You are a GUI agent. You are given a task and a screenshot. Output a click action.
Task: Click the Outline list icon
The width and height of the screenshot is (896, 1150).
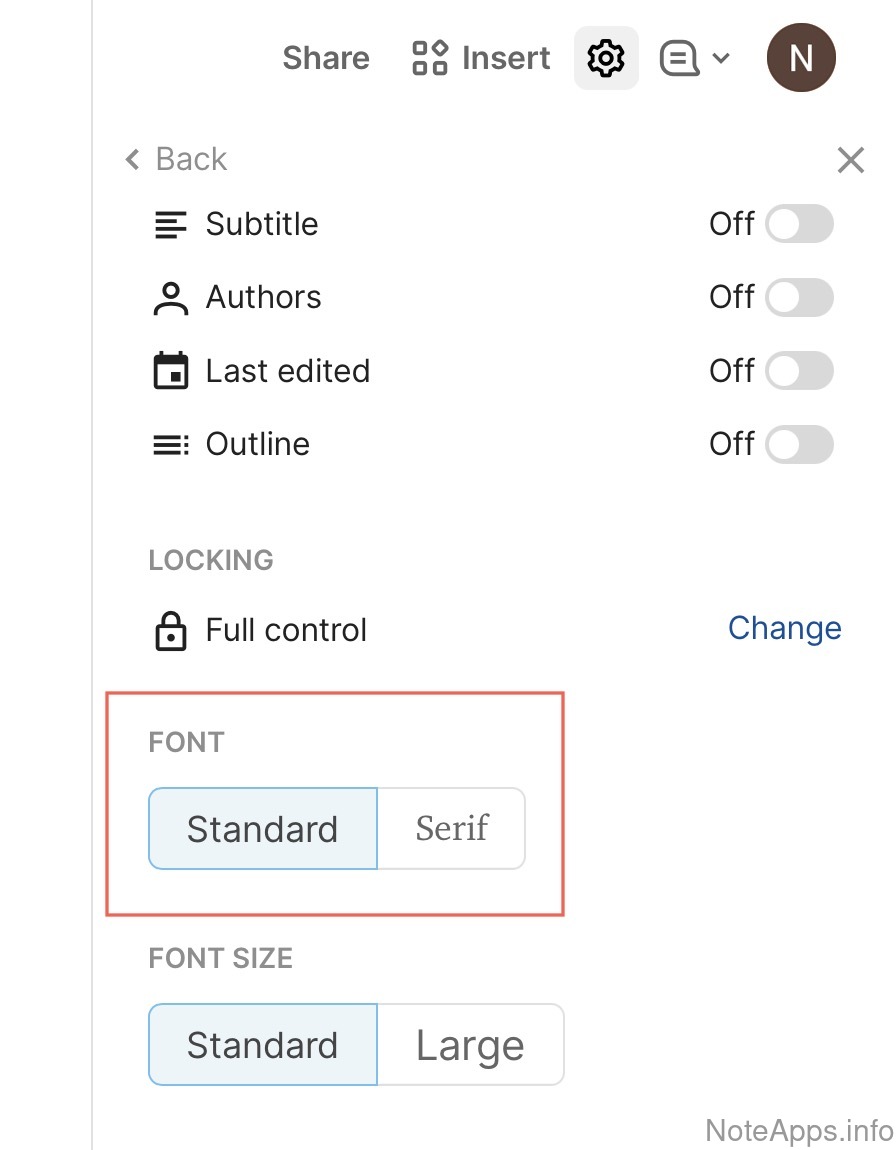click(171, 444)
